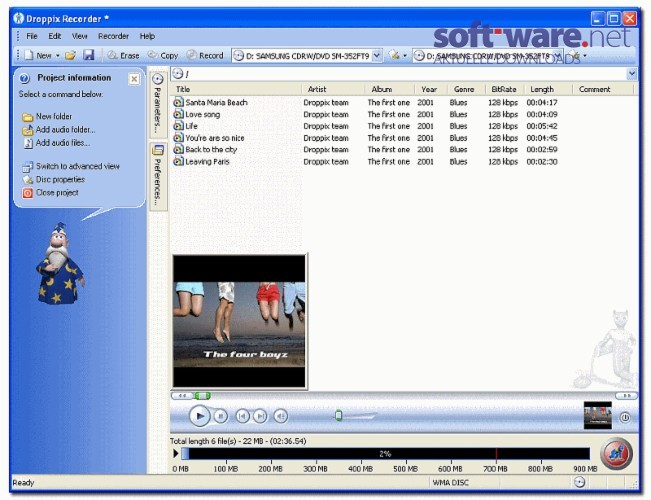The height and width of the screenshot is (500, 651).
Task: Click Close project command
Action: pyautogui.click(x=50, y=193)
